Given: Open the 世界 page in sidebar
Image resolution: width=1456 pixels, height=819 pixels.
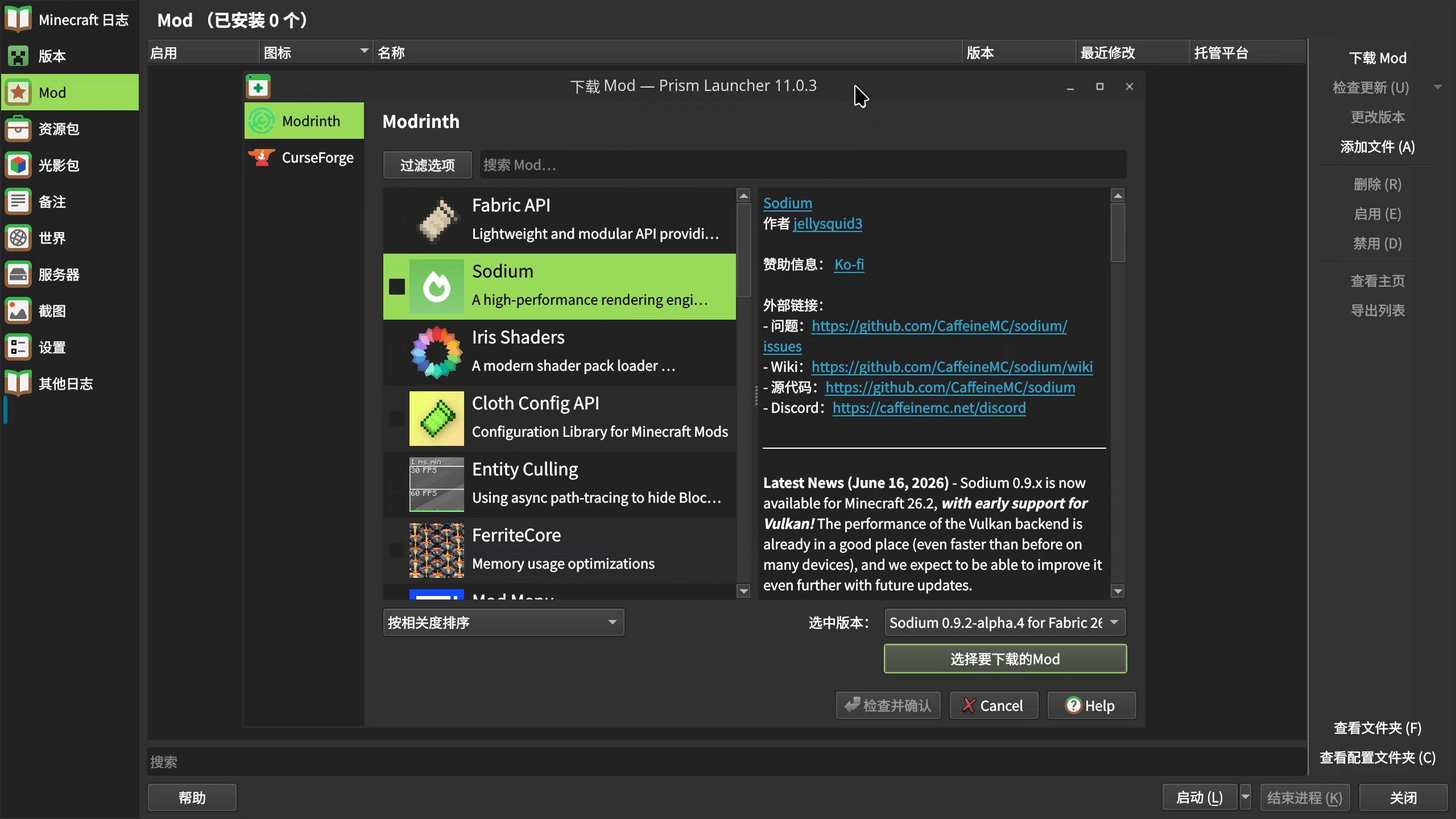Looking at the screenshot, I should tap(70, 238).
